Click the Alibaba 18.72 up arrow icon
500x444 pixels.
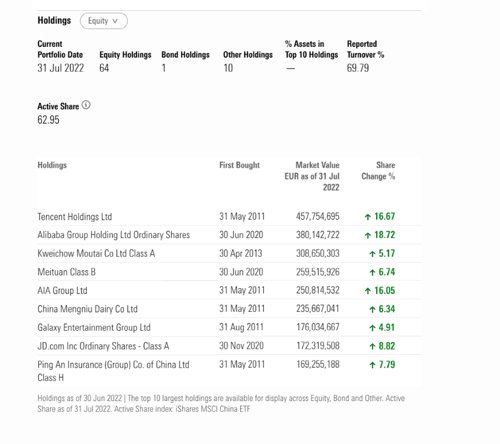click(x=368, y=235)
